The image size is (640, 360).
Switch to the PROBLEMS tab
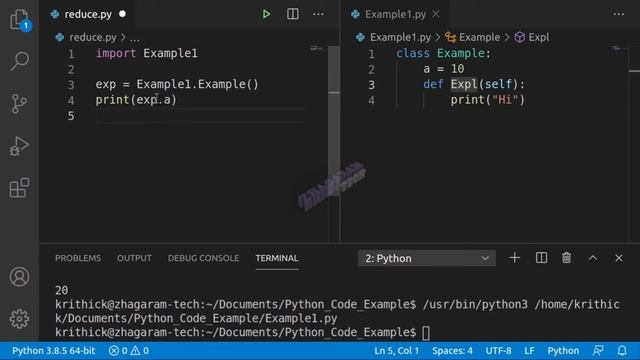click(x=78, y=258)
